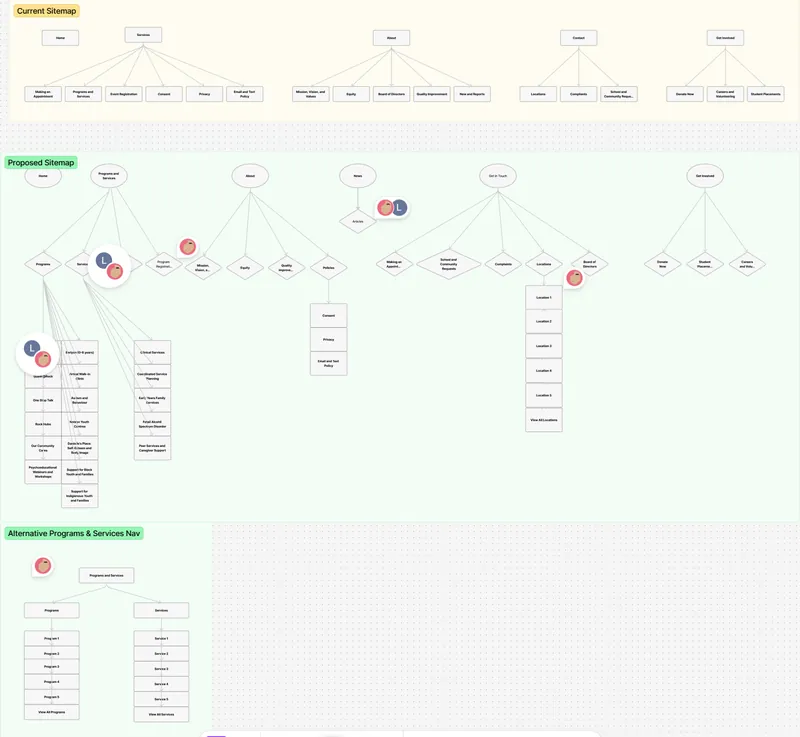Select Home rectangle in Current Sitemap

coord(60,38)
